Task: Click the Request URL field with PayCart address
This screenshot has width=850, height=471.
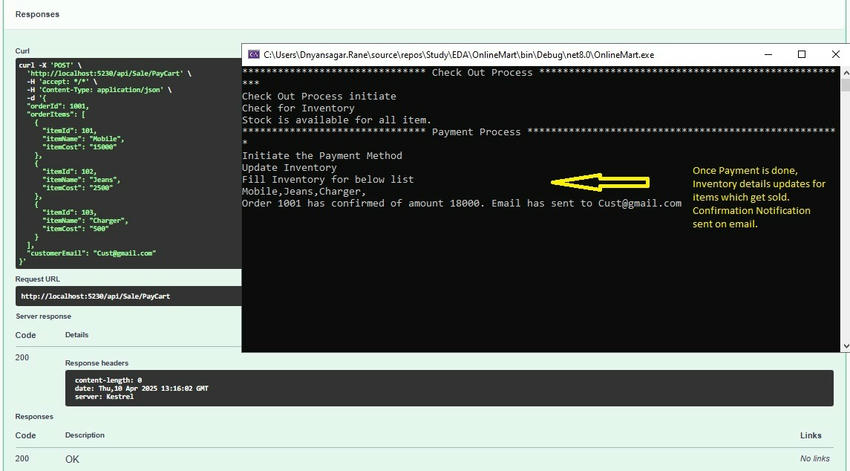Action: (128, 296)
